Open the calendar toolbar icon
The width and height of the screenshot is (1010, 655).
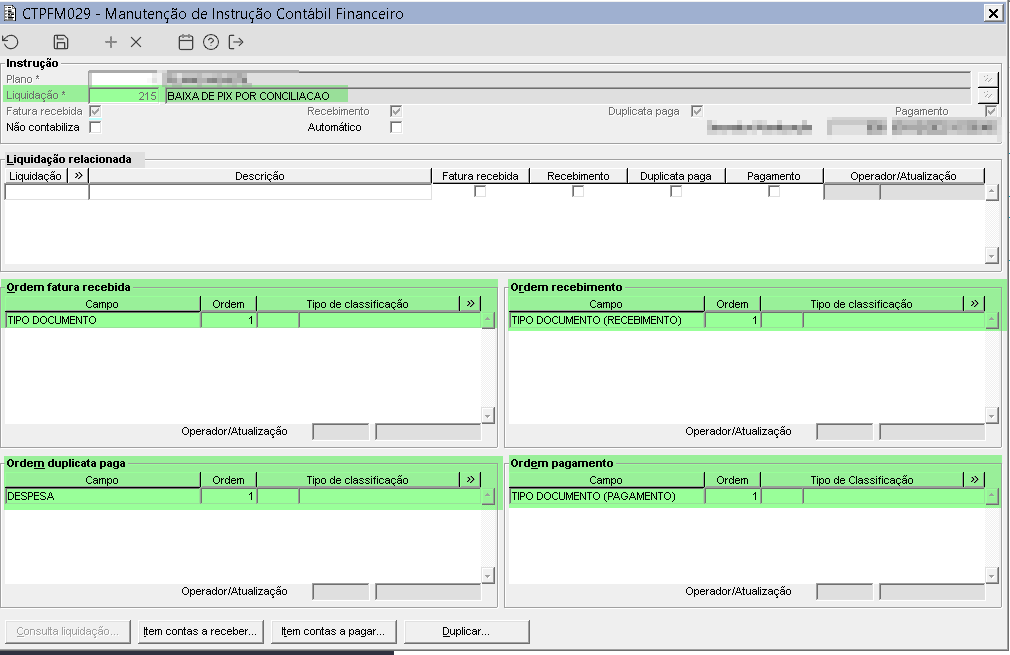tap(186, 43)
